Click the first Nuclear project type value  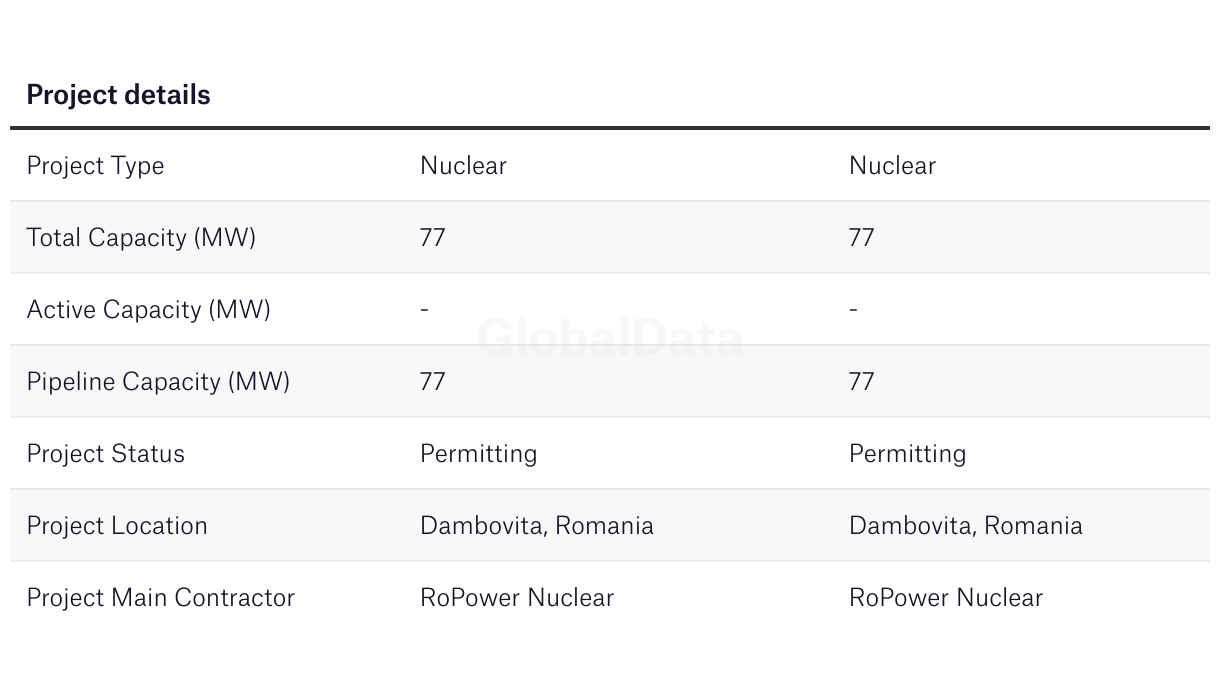point(463,165)
